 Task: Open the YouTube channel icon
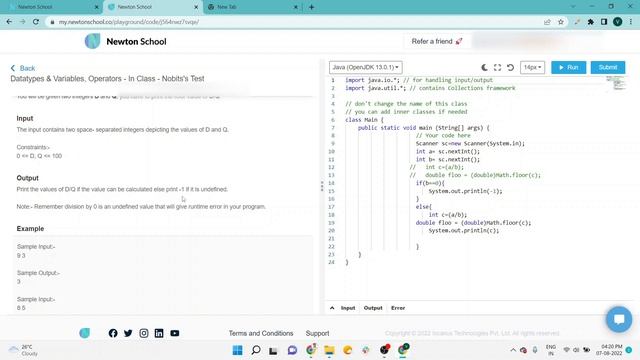click(175, 333)
